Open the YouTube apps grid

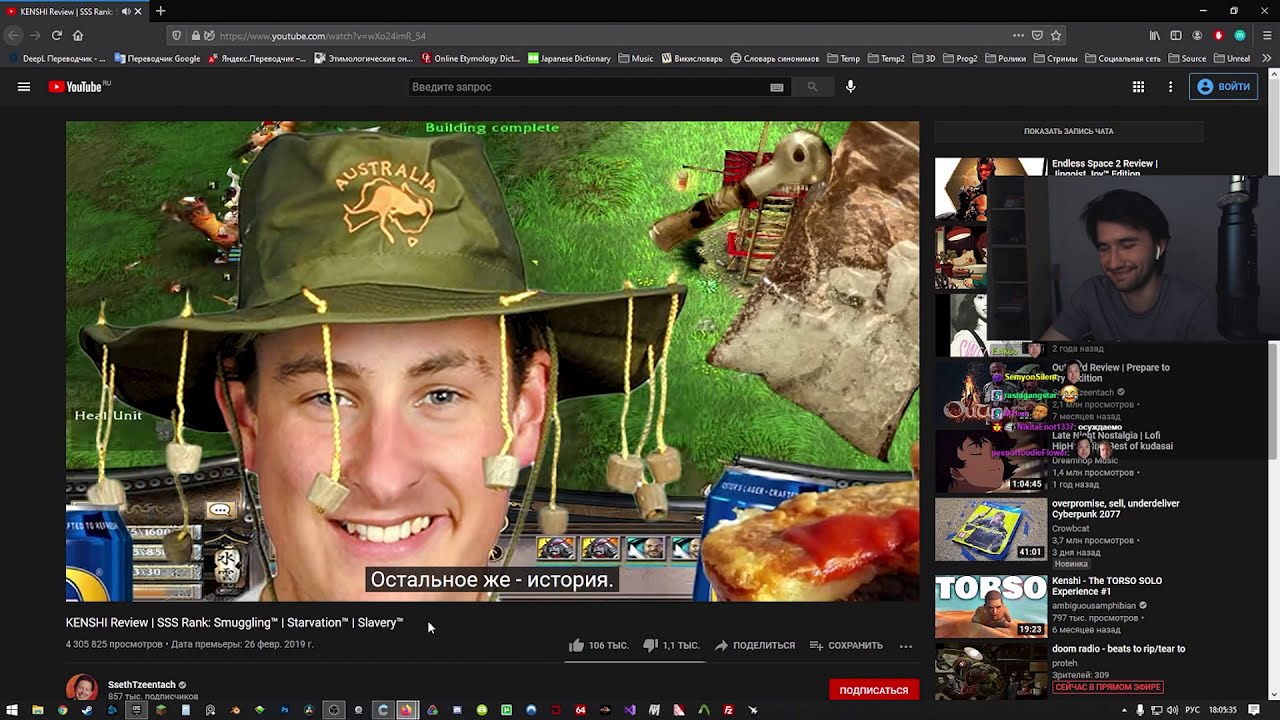pos(1138,87)
